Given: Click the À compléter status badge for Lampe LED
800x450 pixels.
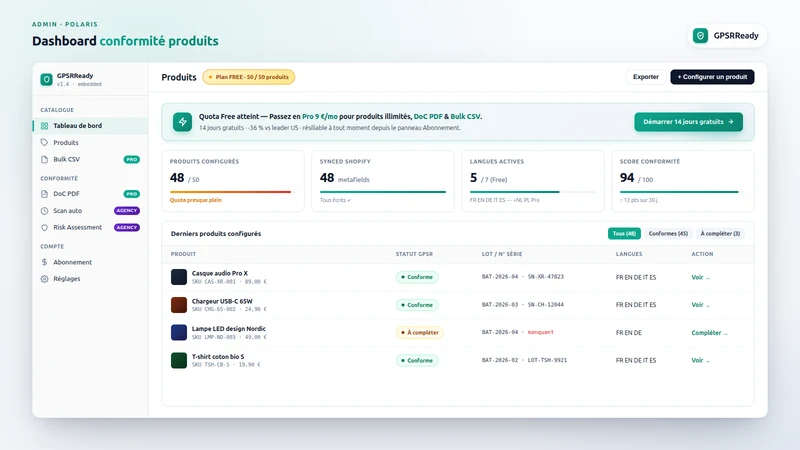Looking at the screenshot, I should pyautogui.click(x=420, y=333).
